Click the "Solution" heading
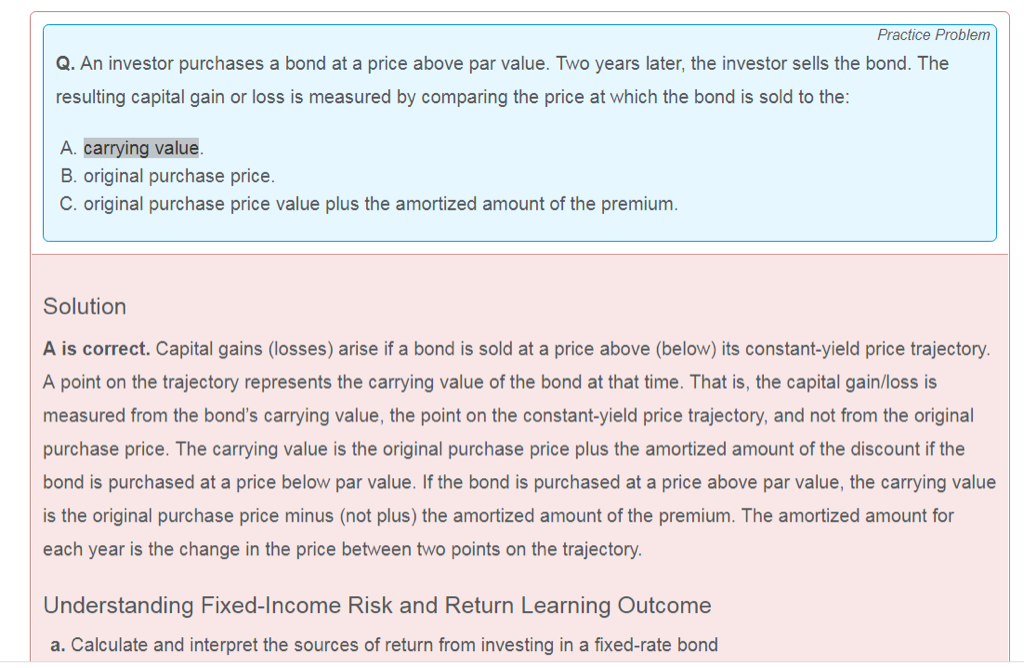The height and width of the screenshot is (668, 1024). [85, 307]
